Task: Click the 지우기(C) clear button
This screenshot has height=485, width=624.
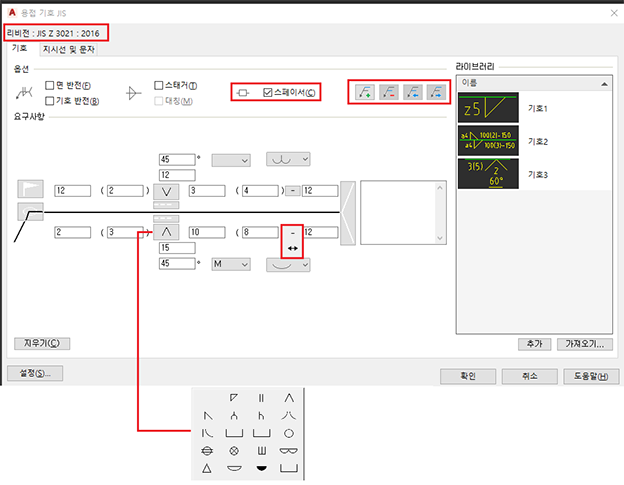Action: pos(42,343)
